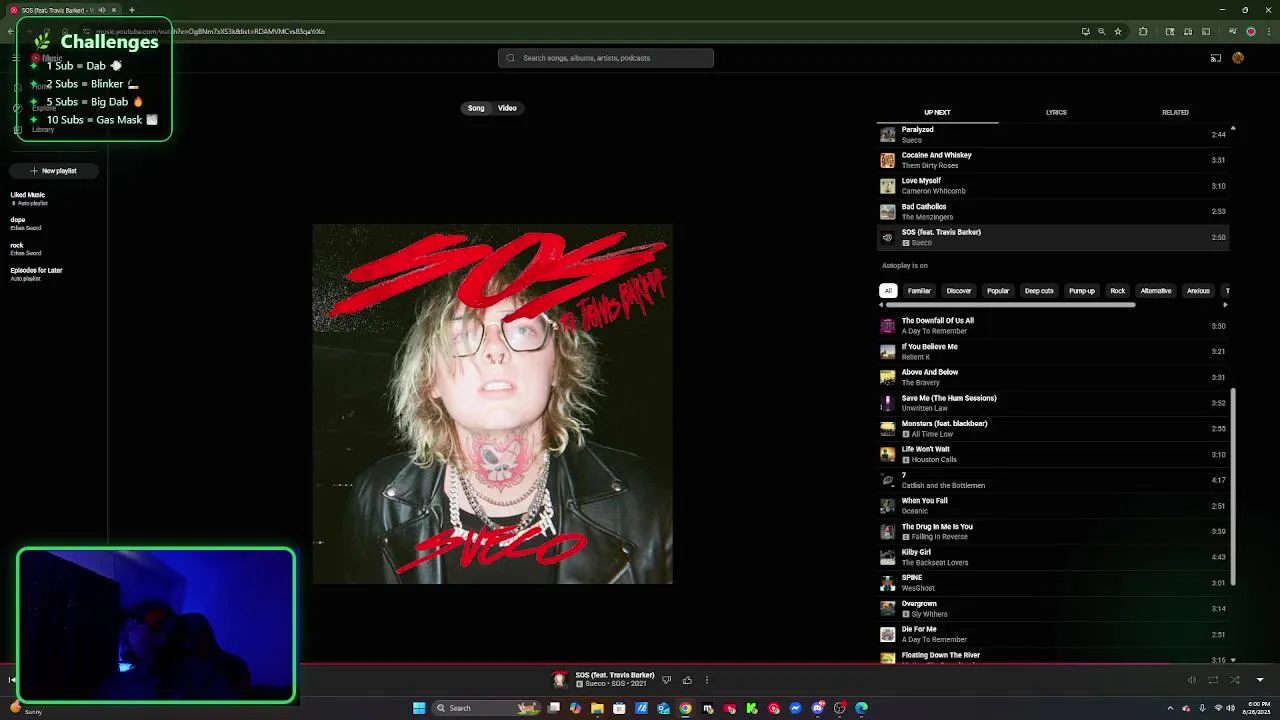Switch to Video mode

pos(507,108)
